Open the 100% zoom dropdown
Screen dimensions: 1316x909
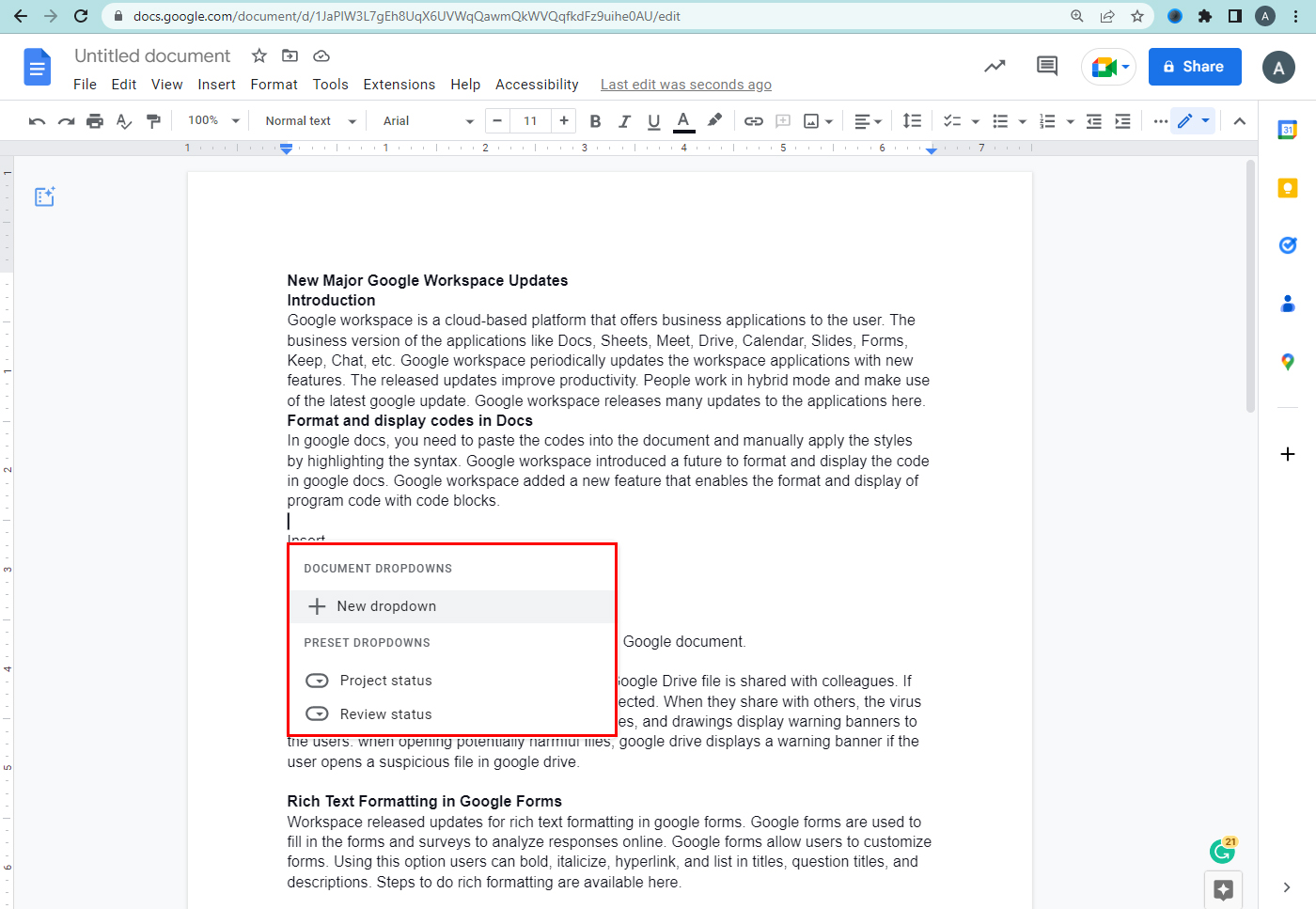[x=213, y=121]
